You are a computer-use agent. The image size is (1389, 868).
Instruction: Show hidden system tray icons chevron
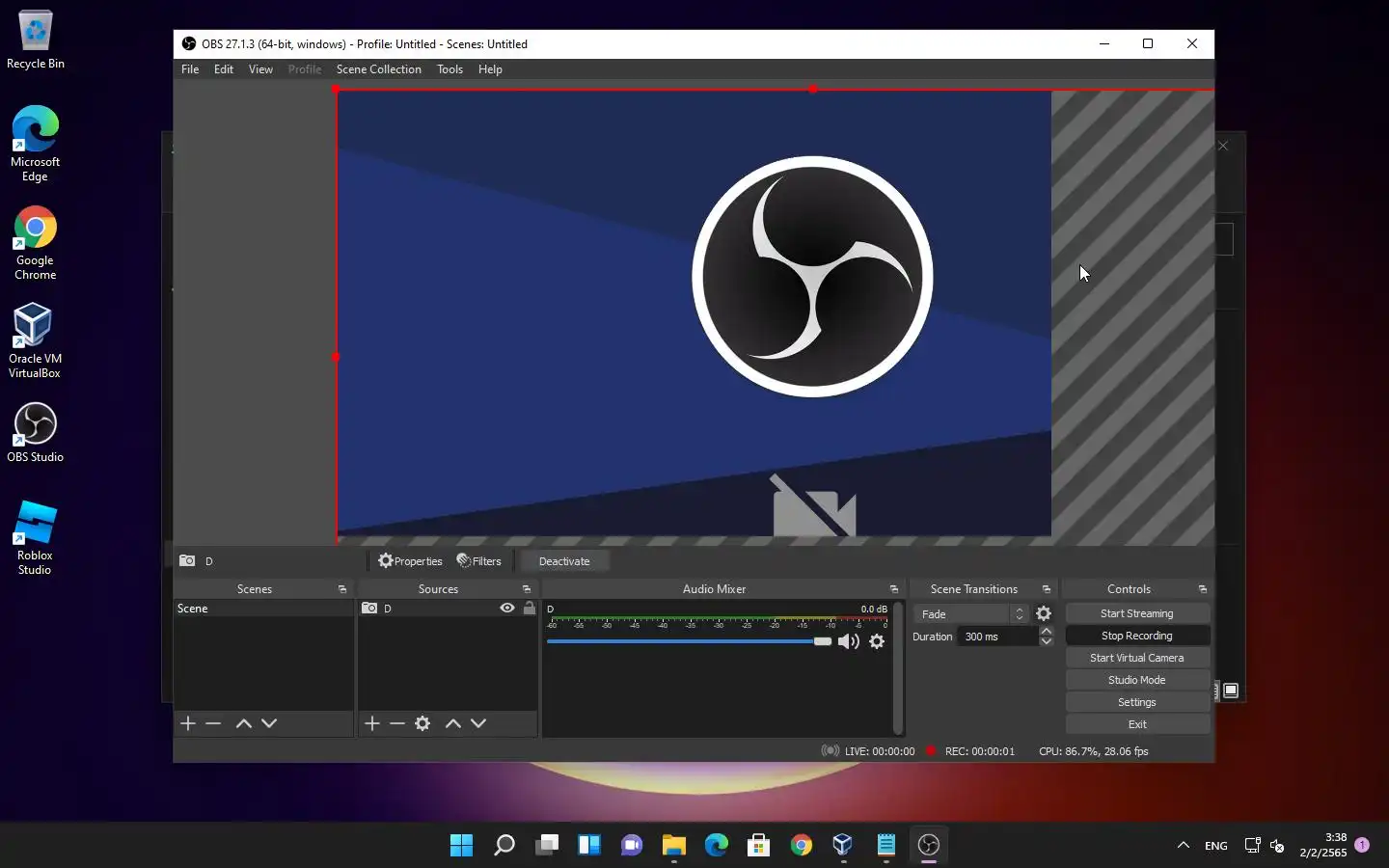[1184, 846]
